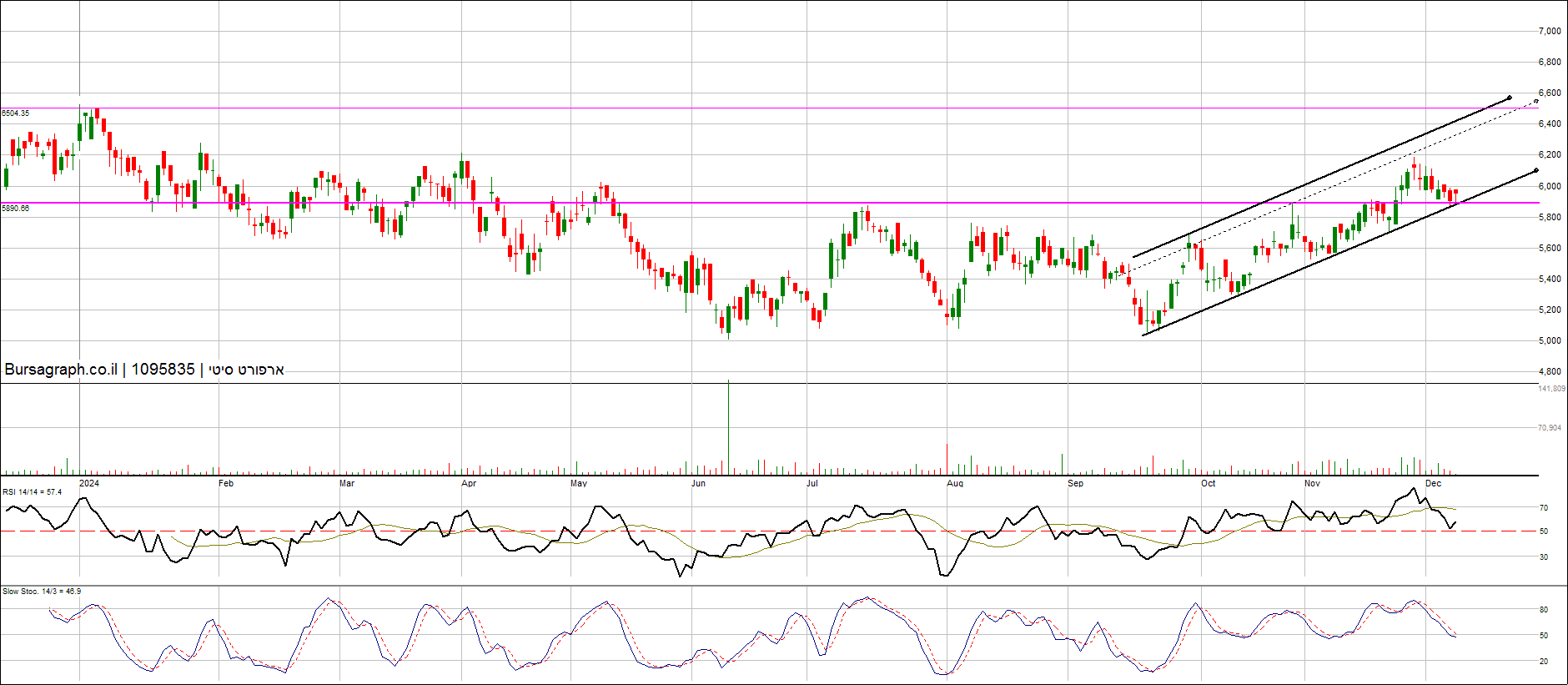The width and height of the screenshot is (1568, 685).
Task: Select the lower channel line end handle
Action: tap(1536, 171)
